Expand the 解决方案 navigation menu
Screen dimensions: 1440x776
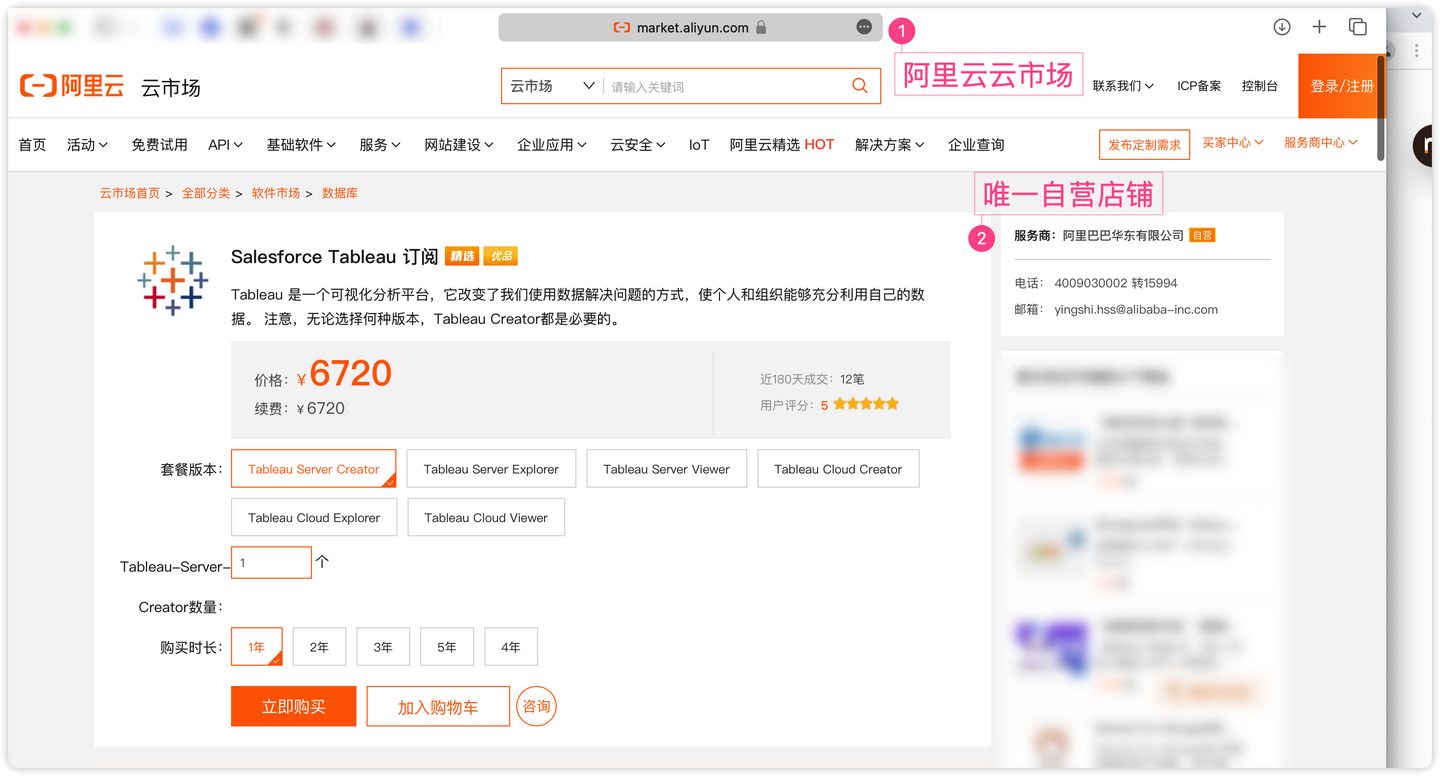(890, 145)
